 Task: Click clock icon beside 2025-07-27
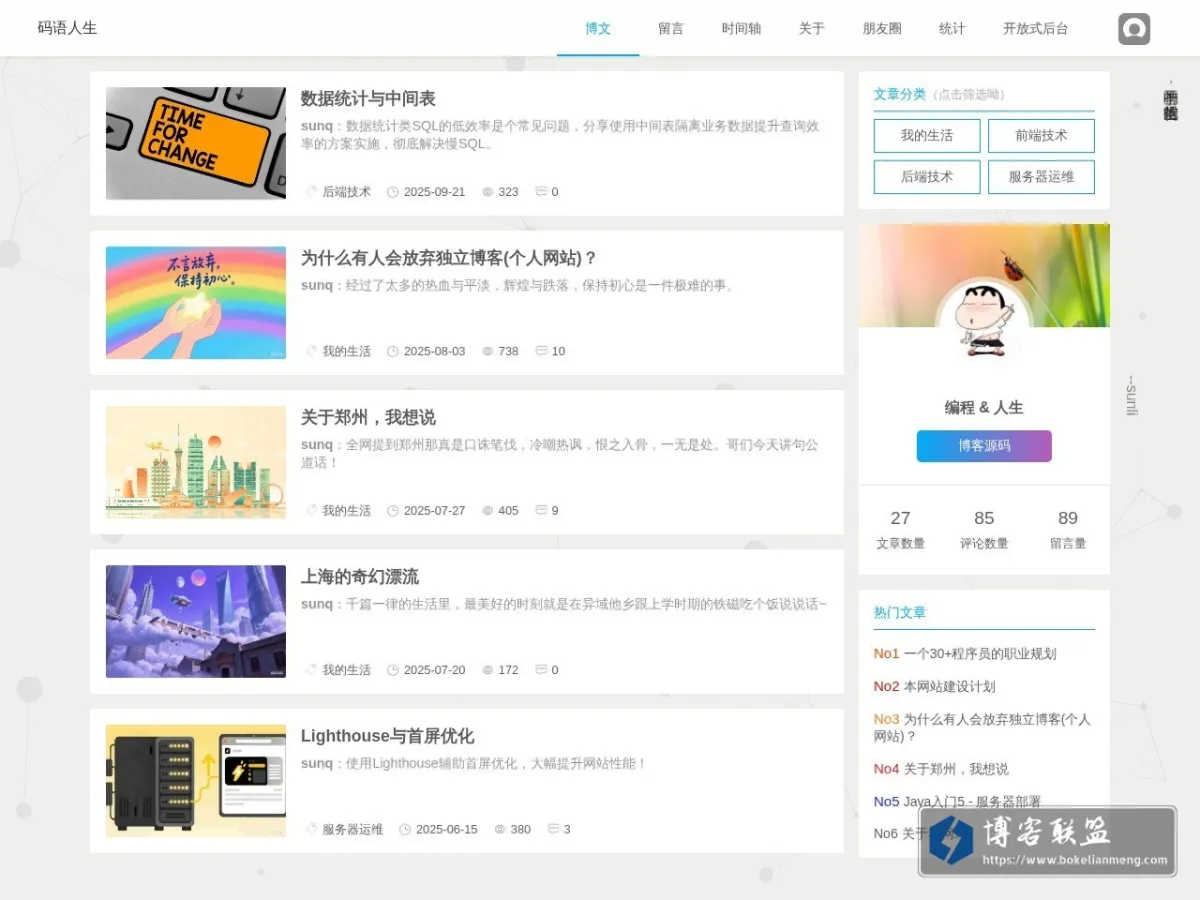393,510
